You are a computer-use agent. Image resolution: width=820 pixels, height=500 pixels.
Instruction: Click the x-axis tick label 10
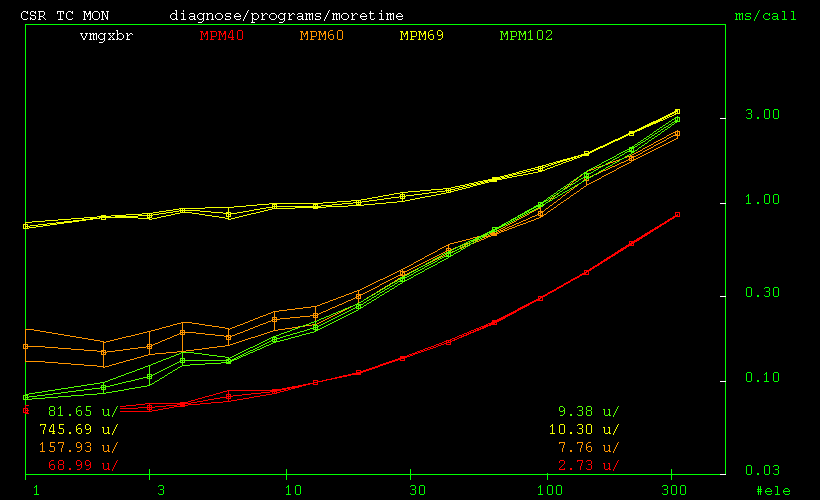(x=293, y=491)
